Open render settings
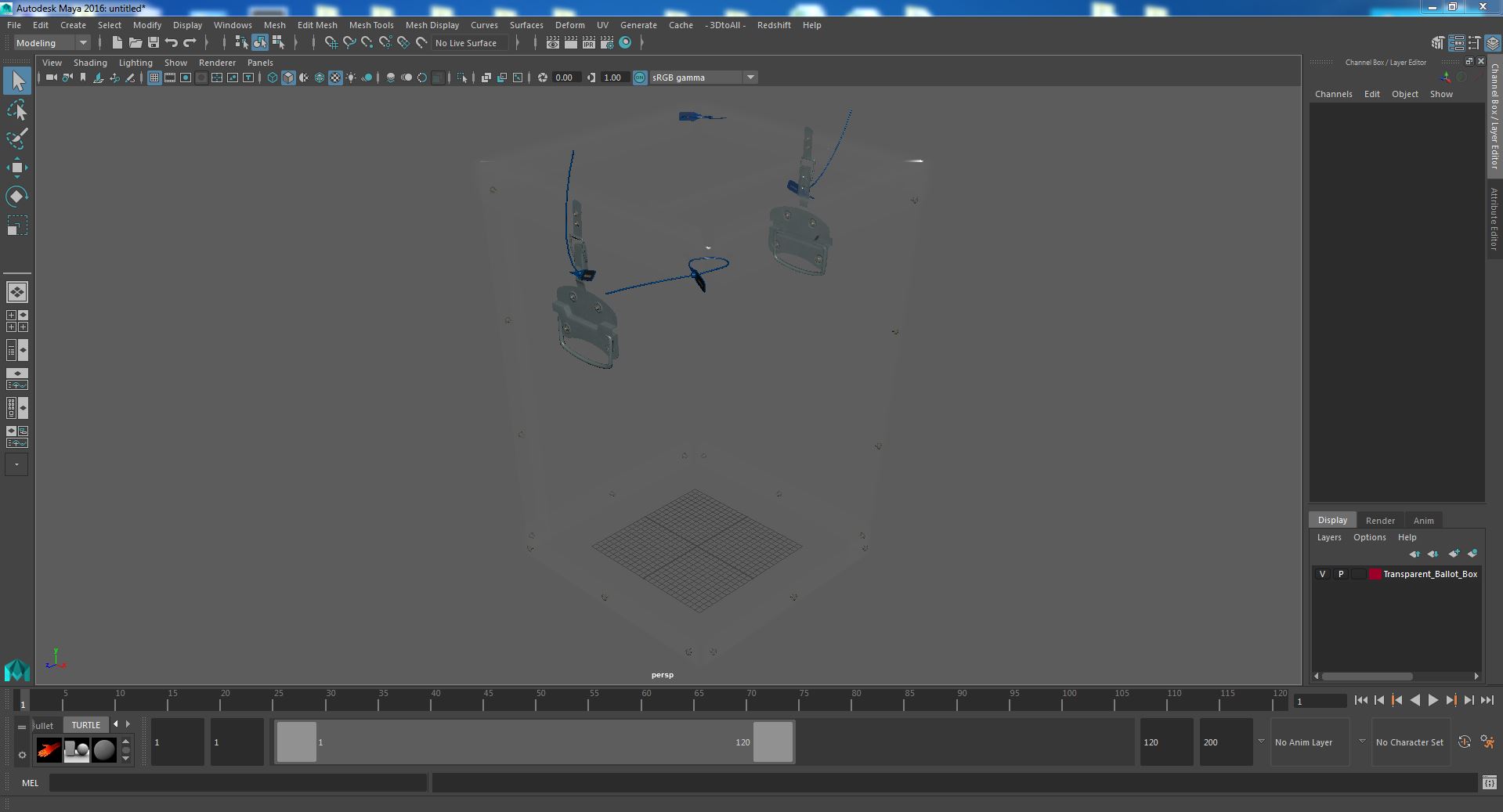The image size is (1503, 812). coord(607,43)
